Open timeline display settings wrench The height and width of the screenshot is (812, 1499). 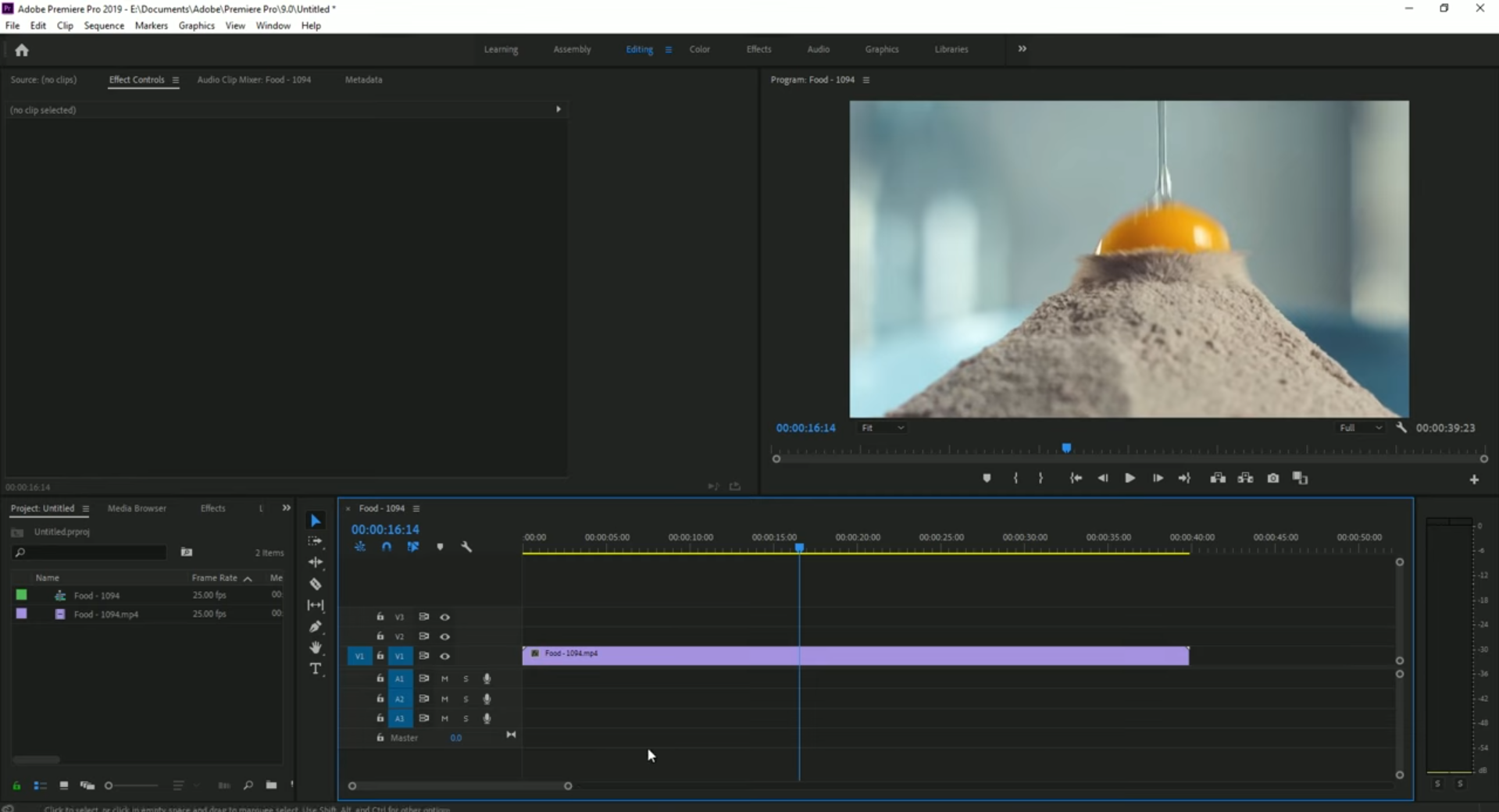[466, 547]
